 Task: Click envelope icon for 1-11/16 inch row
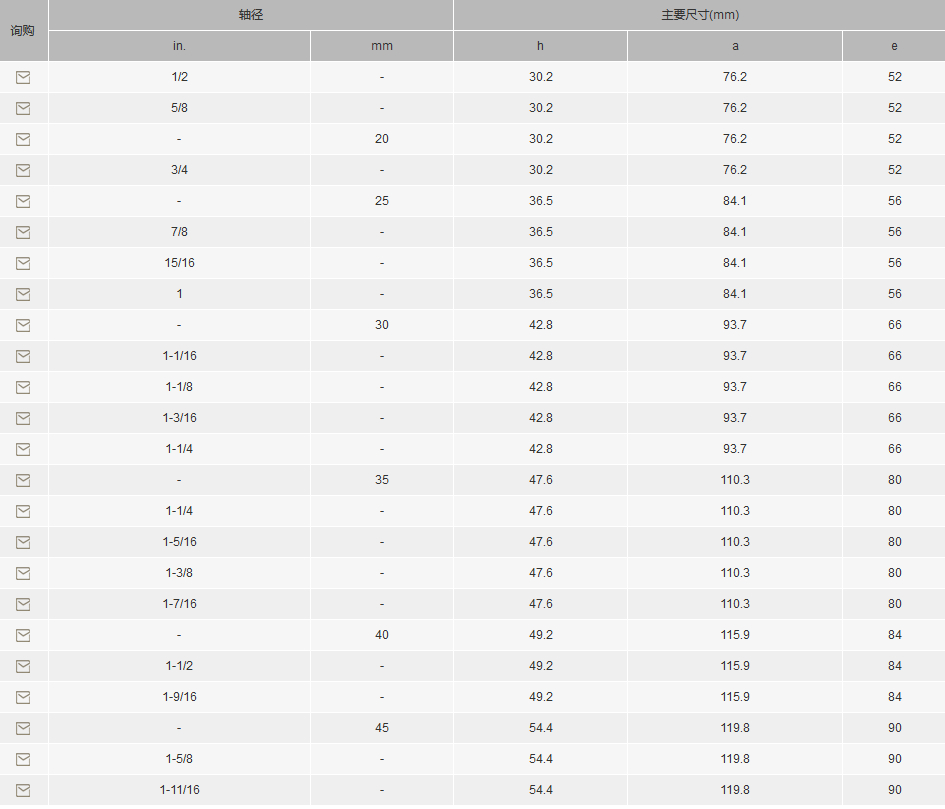23,790
